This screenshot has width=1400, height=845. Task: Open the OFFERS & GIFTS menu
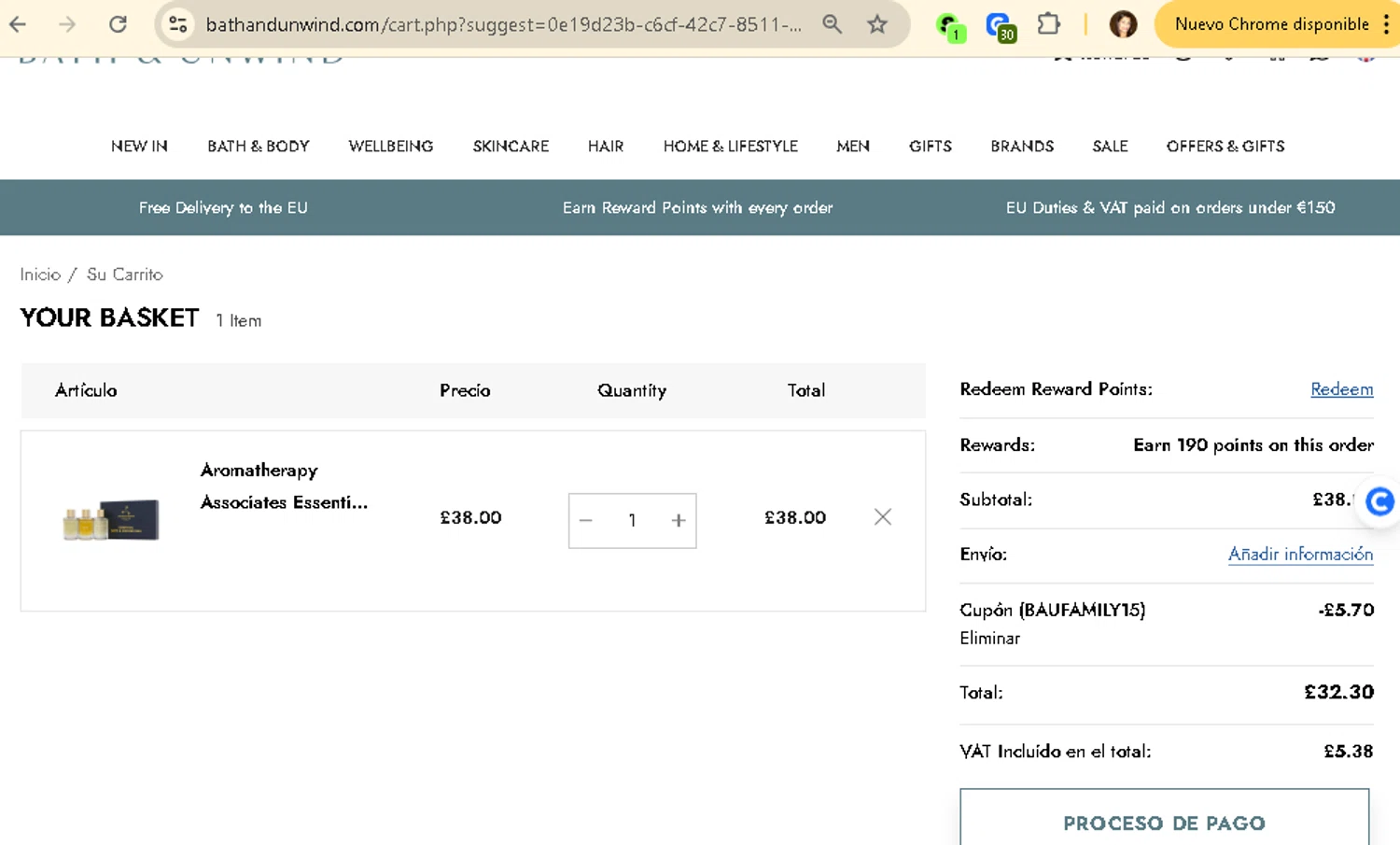coord(1225,147)
